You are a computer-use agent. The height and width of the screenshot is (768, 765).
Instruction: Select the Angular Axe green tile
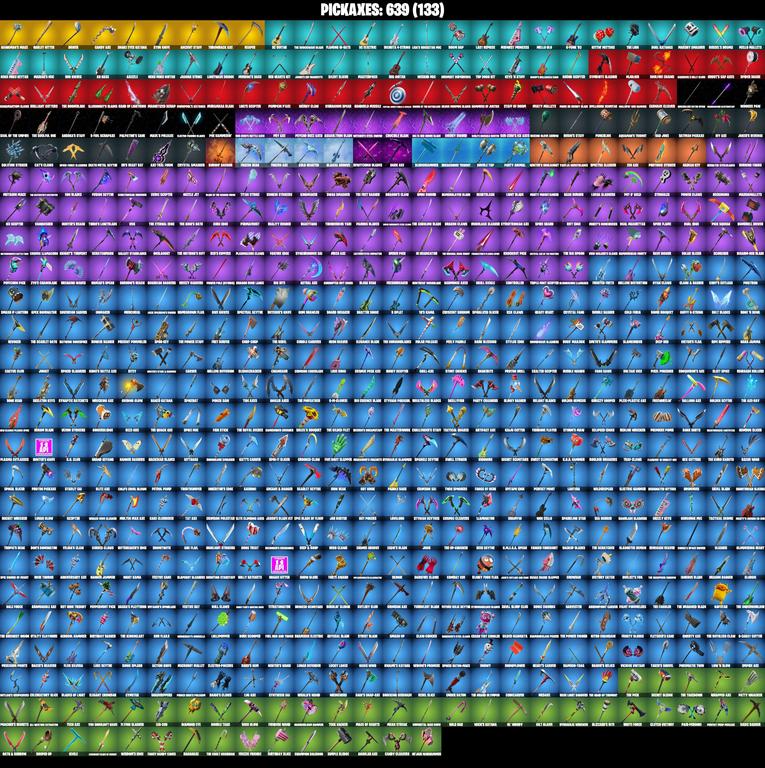tap(368, 741)
